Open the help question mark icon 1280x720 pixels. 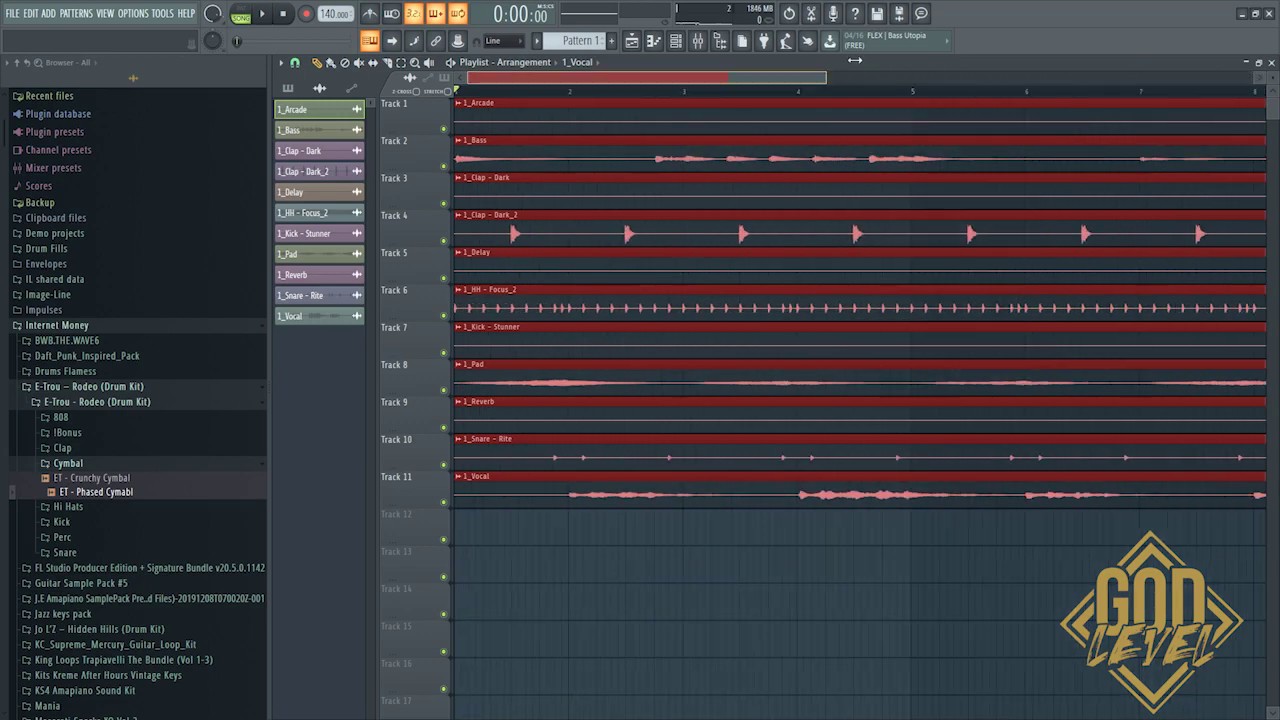(855, 14)
